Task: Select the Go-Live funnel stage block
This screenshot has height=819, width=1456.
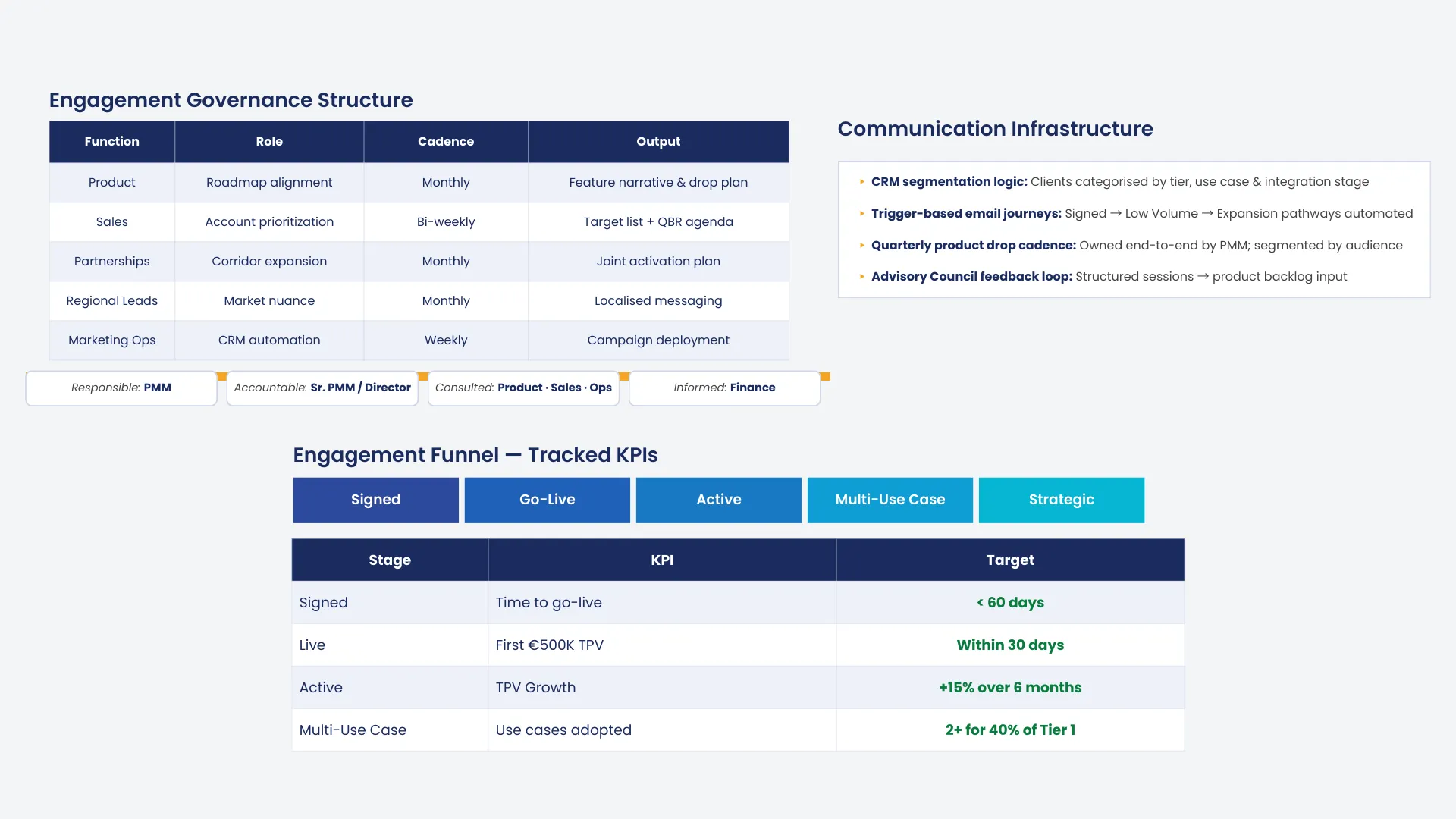Action: (x=547, y=500)
